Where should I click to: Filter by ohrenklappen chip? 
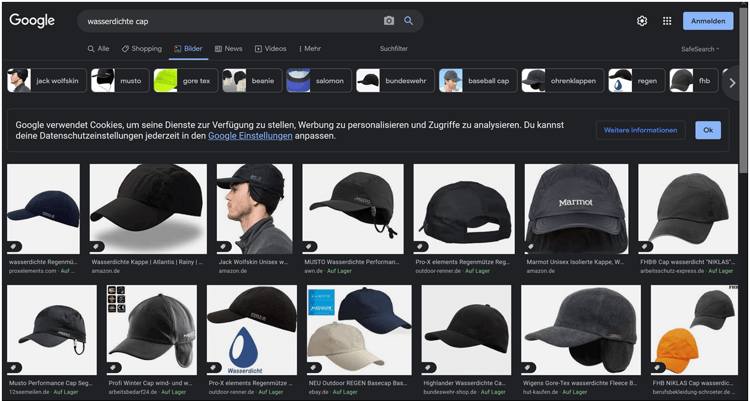coord(562,80)
